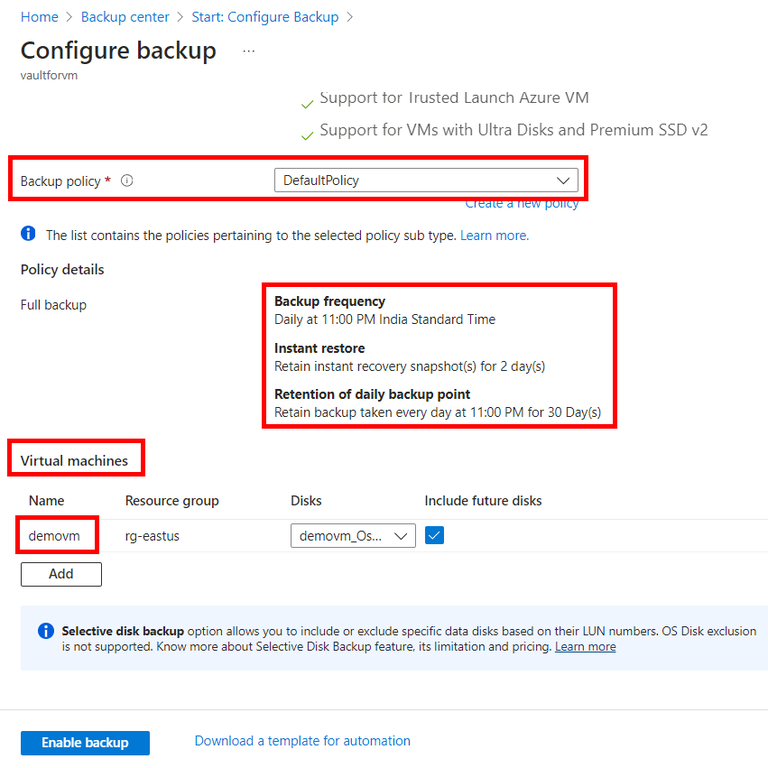Click the info icon next to Backup policy
The image size is (768, 768).
[x=127, y=181]
